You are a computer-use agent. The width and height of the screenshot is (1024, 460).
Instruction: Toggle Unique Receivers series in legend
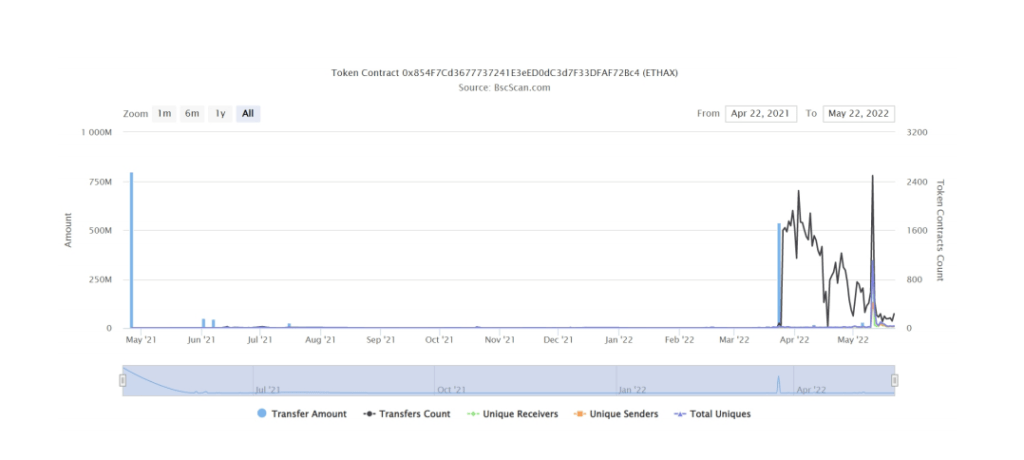point(513,414)
